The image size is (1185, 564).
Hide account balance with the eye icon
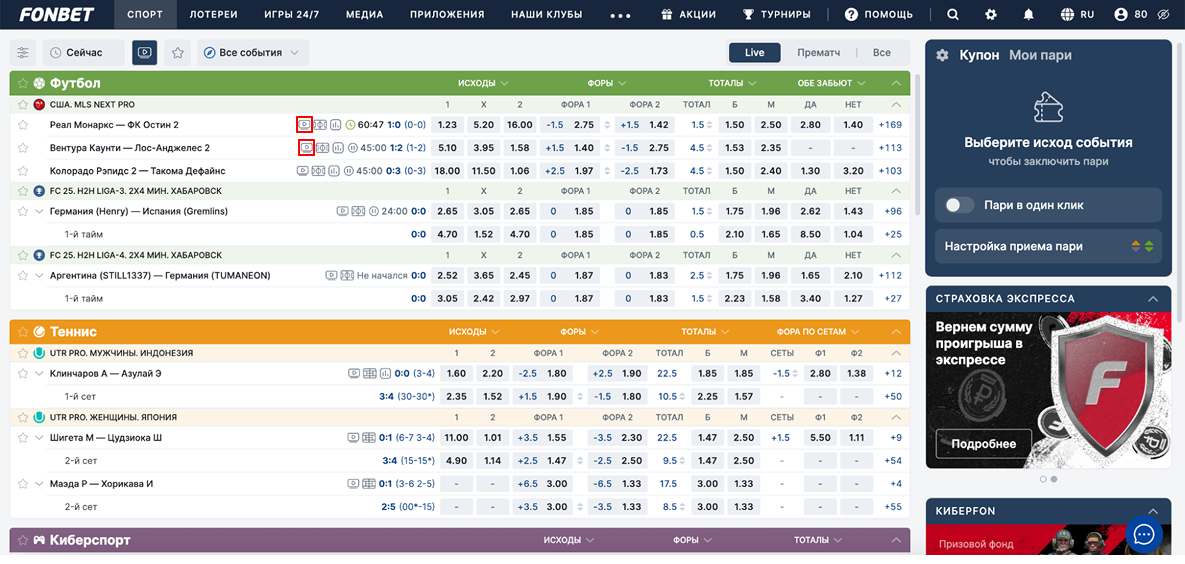[1162, 15]
